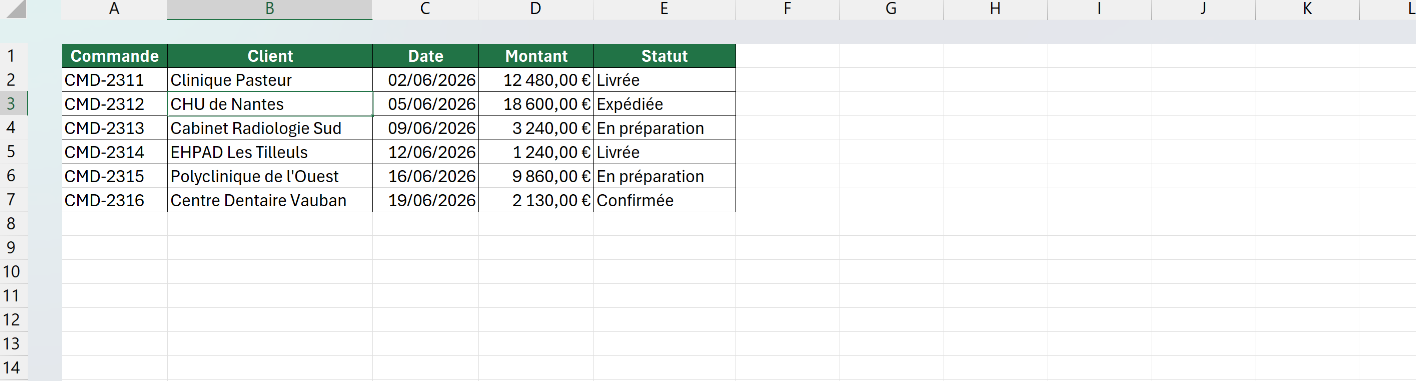Select cell containing CMD-2311
1416x381 pixels.
(x=114, y=80)
